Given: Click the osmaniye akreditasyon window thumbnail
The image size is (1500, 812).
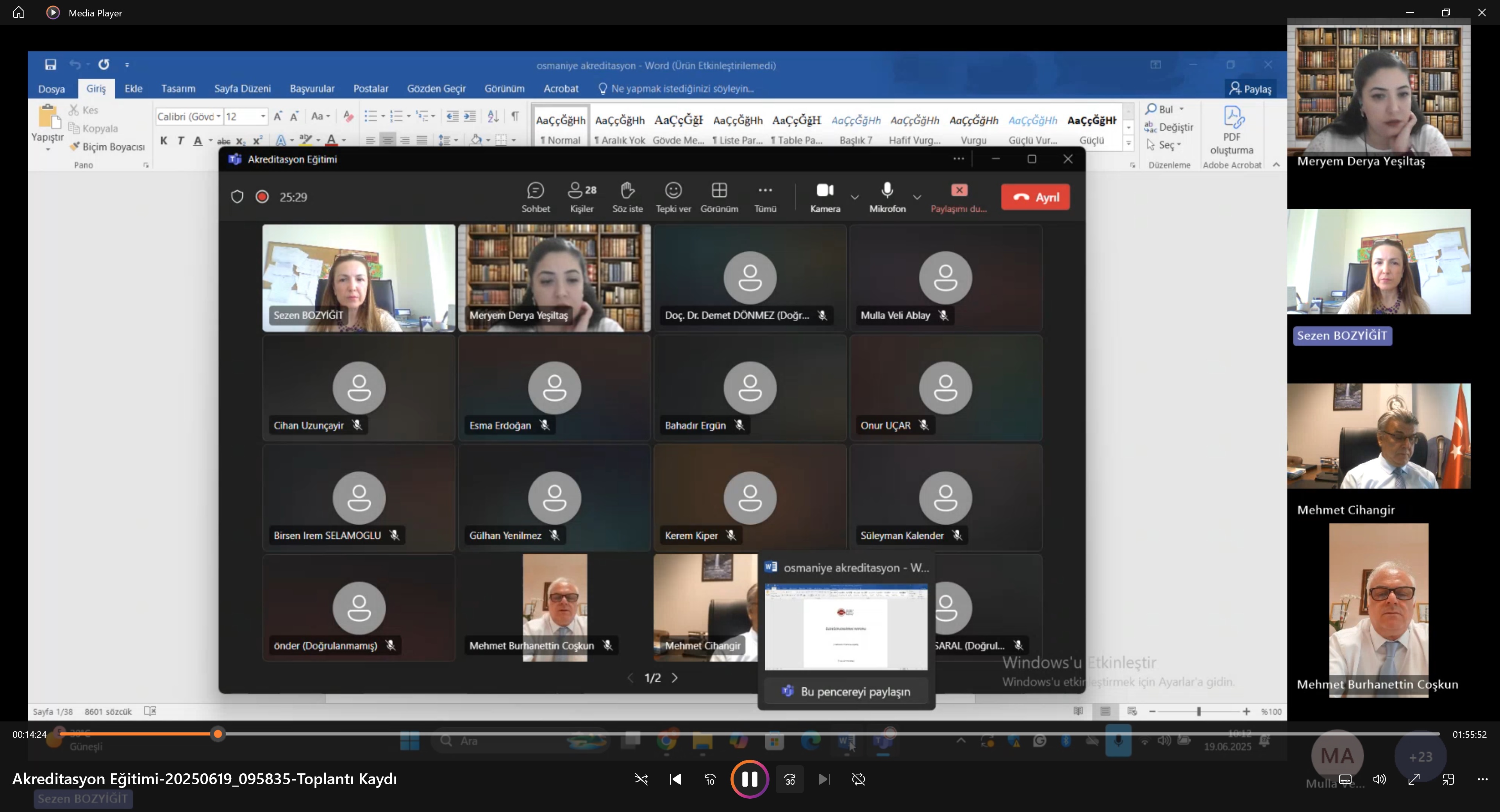Looking at the screenshot, I should (846, 627).
